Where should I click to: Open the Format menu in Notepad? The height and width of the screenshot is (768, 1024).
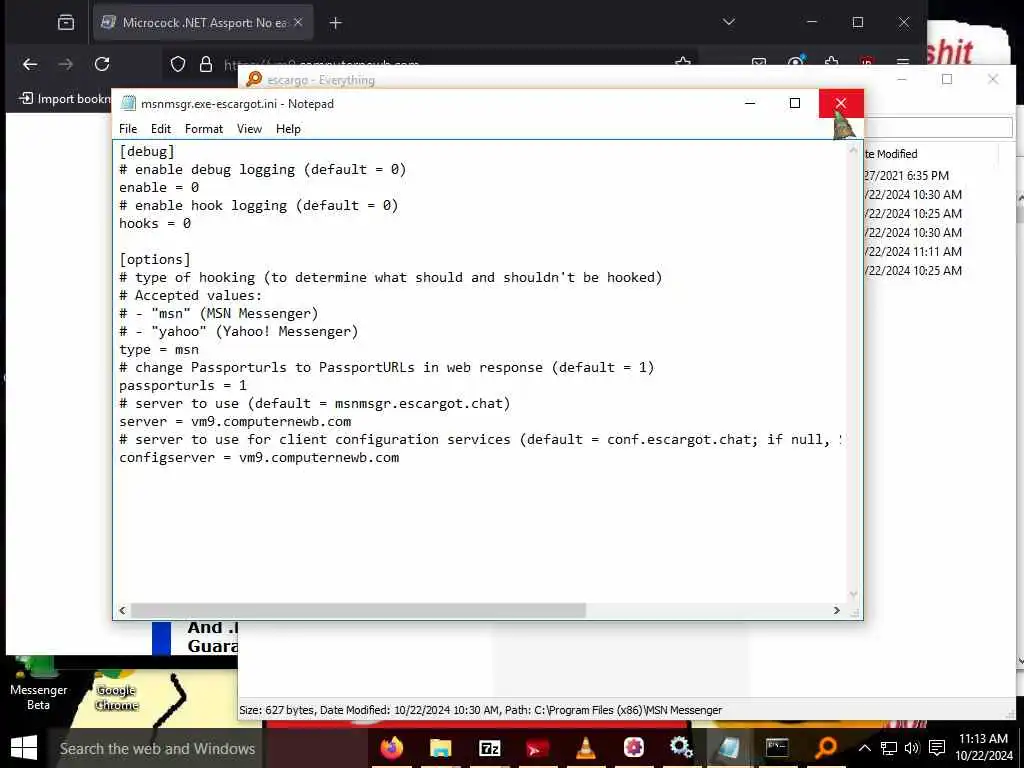(204, 129)
